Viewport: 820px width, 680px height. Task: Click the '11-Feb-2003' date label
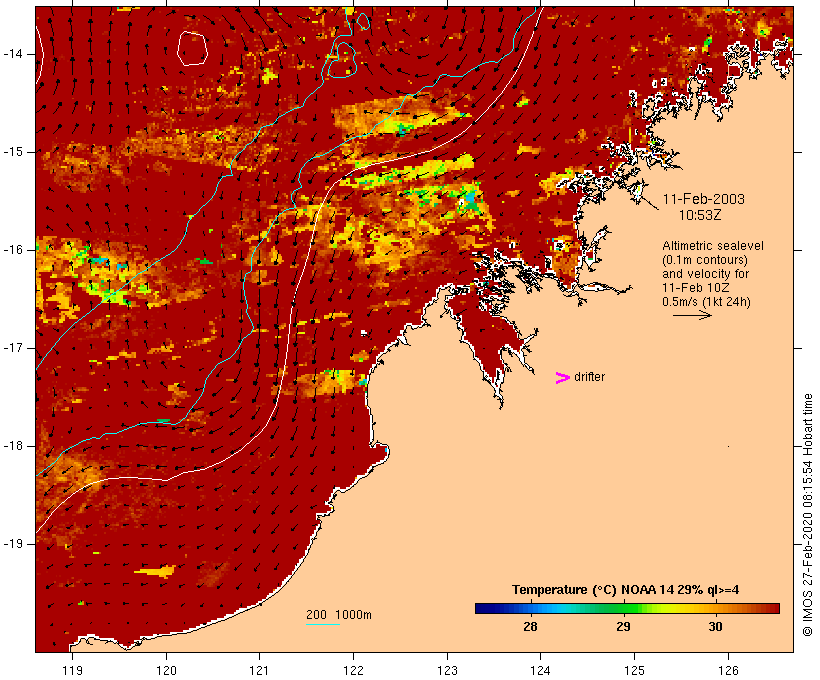(703, 199)
